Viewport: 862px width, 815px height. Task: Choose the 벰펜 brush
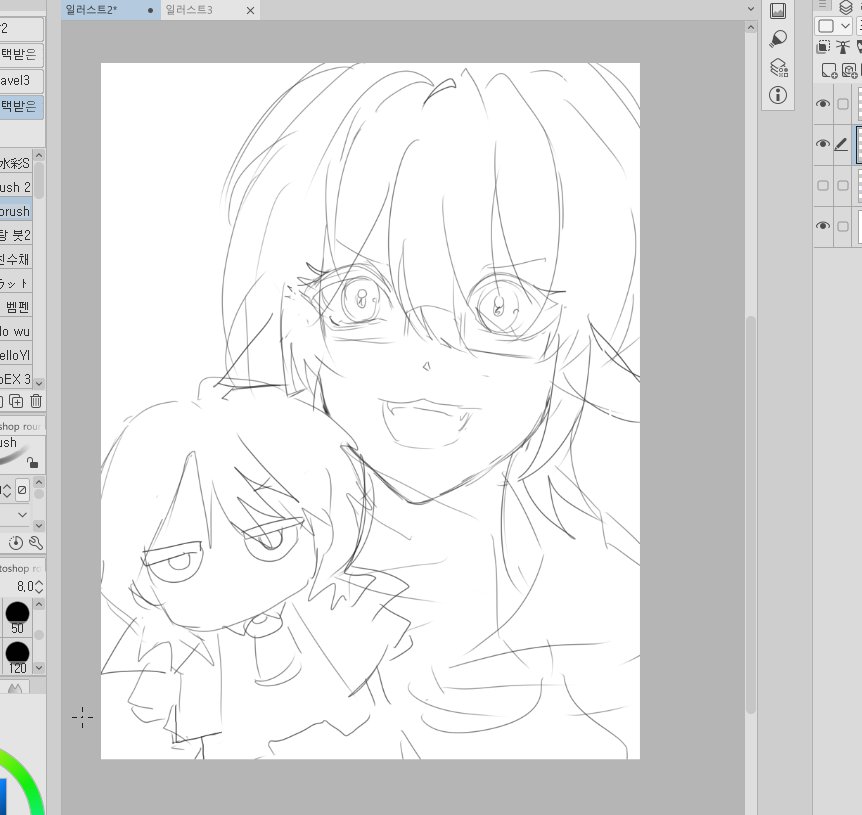click(16, 307)
